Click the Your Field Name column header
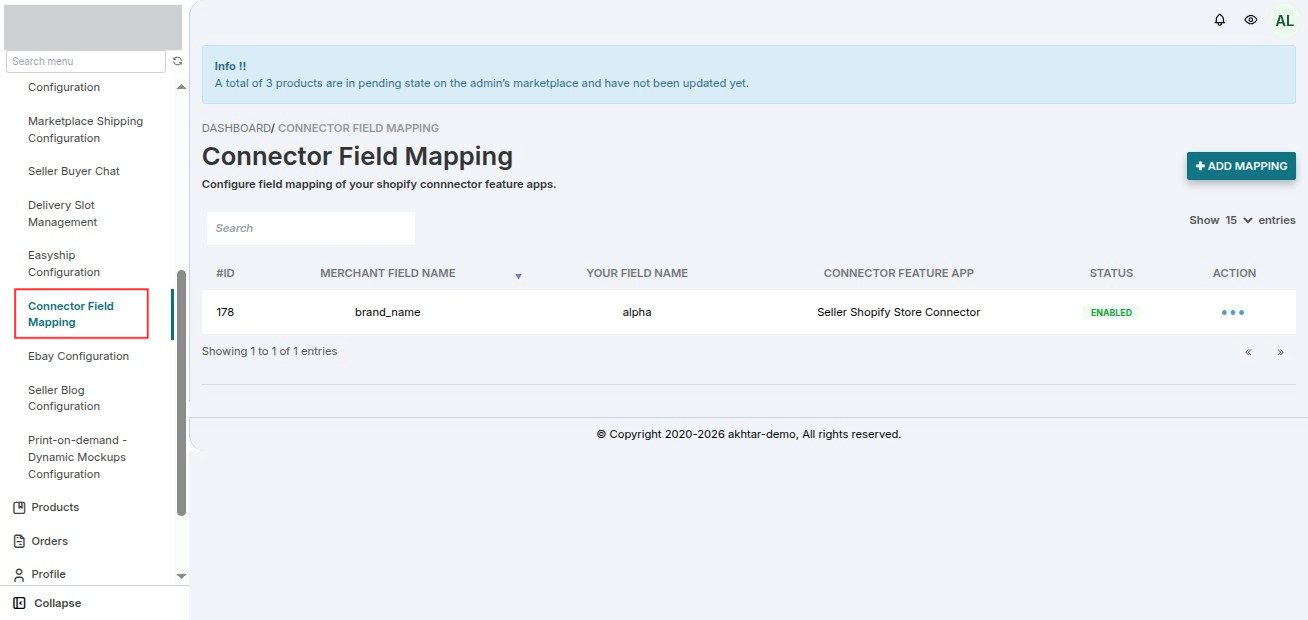 point(637,273)
